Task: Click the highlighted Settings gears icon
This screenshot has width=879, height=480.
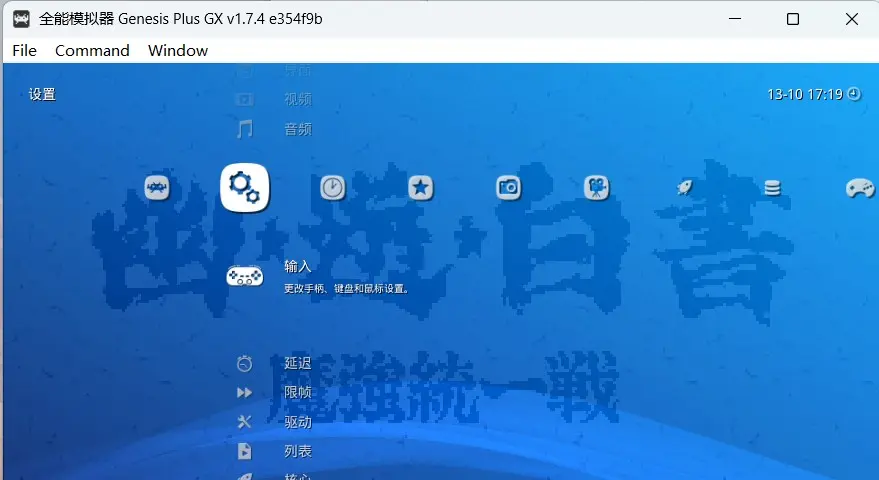Action: 245,187
